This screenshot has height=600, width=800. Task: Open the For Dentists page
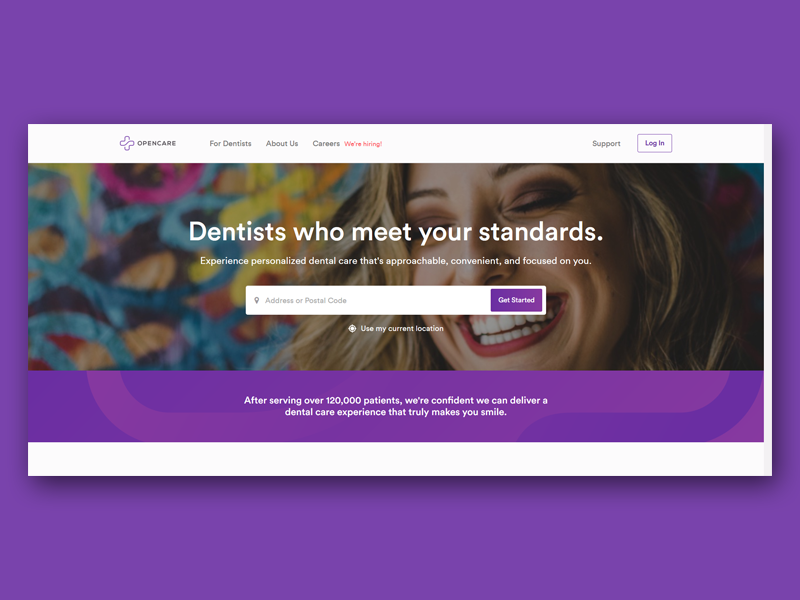click(230, 143)
